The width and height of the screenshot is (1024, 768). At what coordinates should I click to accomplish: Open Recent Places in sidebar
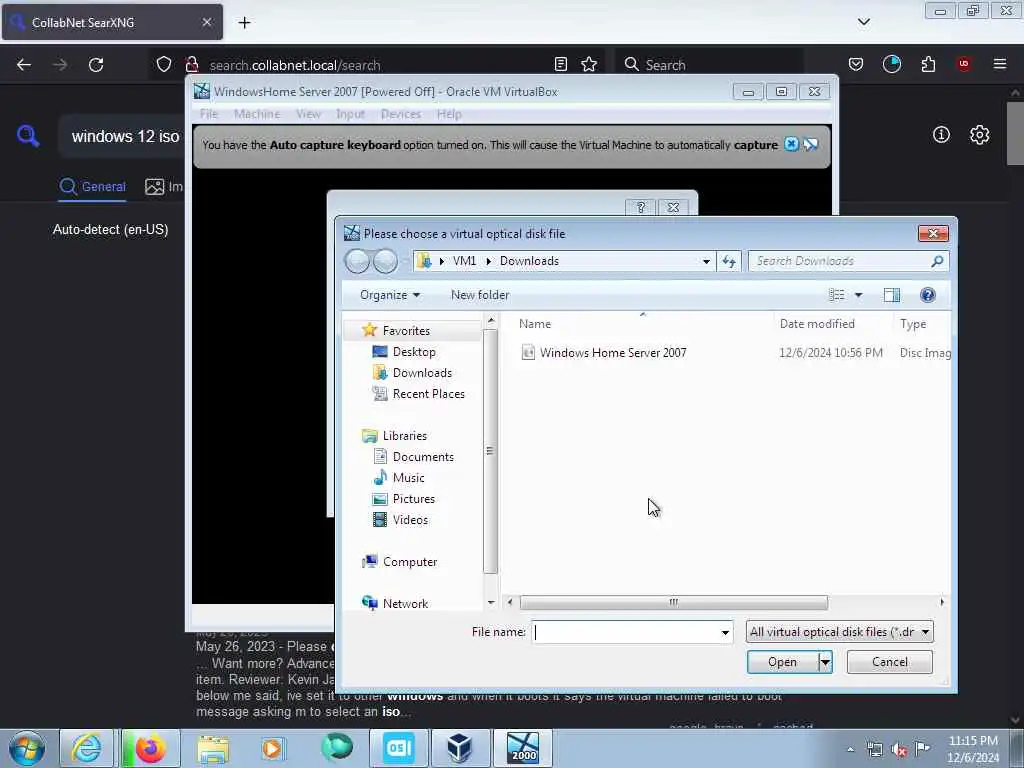428,394
